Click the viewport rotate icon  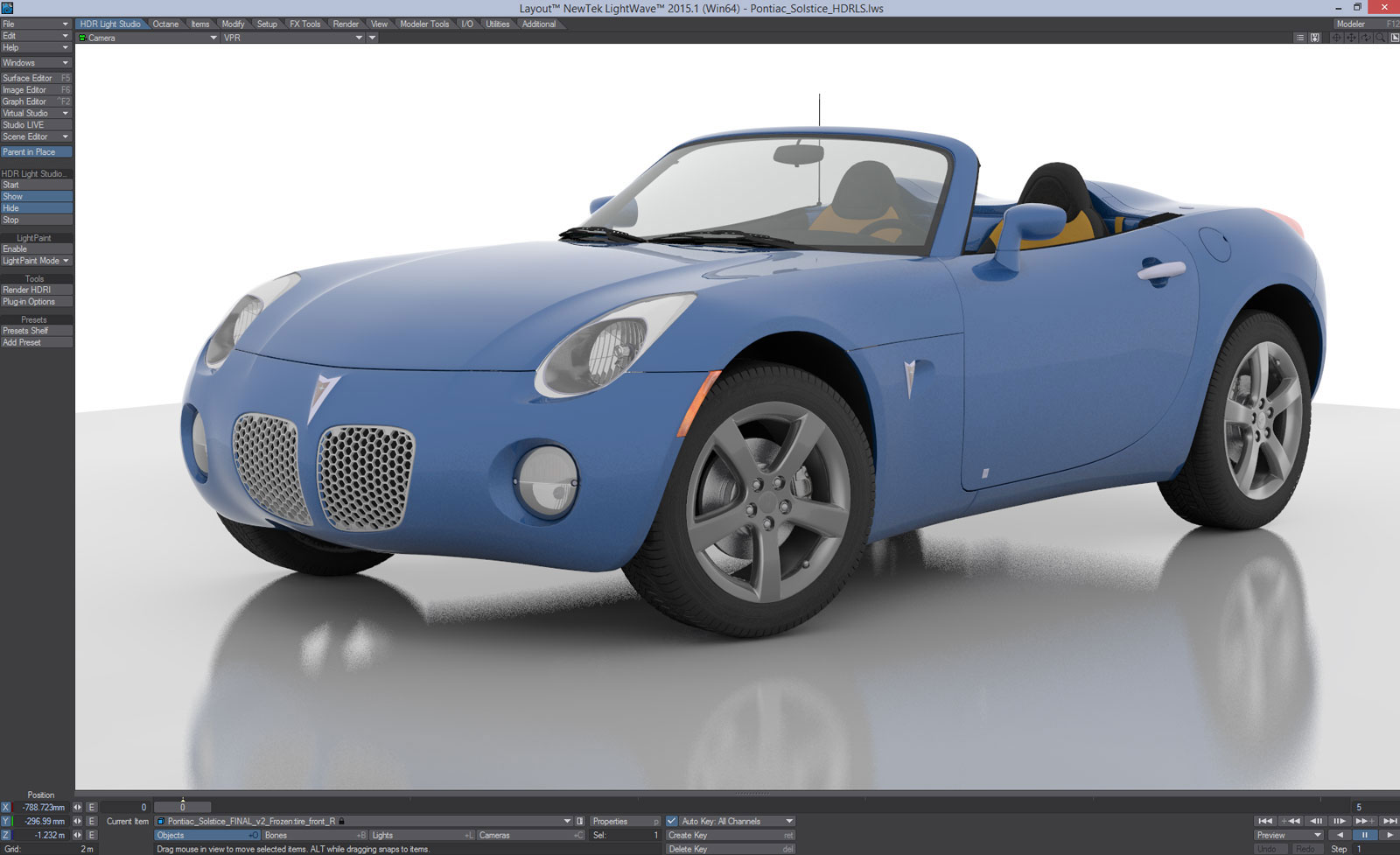tap(1366, 38)
